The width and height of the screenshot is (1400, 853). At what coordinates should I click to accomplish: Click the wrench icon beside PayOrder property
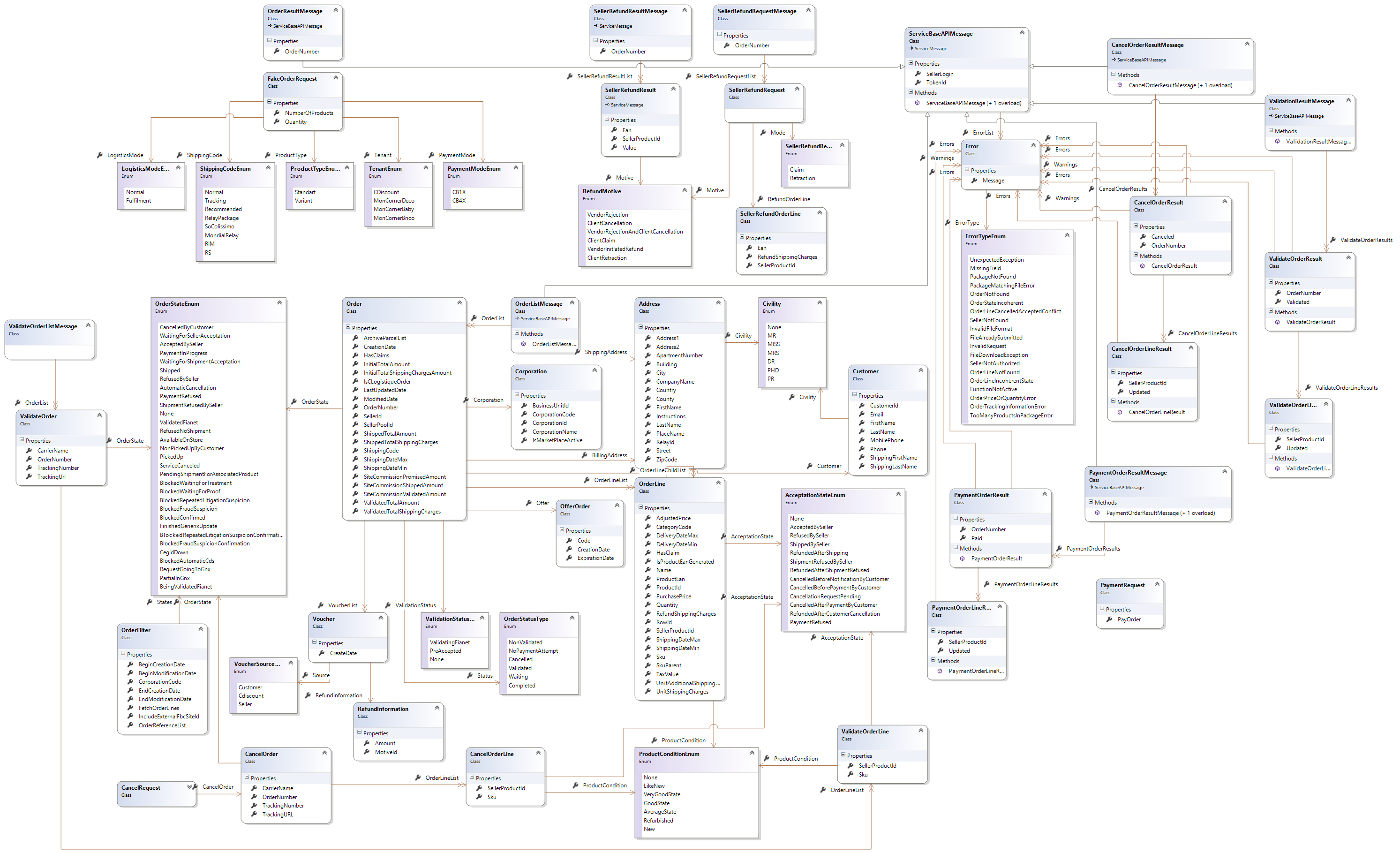(x=1109, y=619)
